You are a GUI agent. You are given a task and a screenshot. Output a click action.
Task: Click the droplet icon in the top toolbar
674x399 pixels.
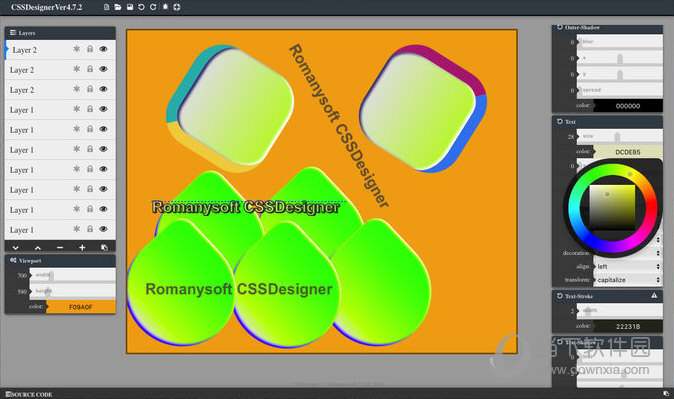[165, 7]
